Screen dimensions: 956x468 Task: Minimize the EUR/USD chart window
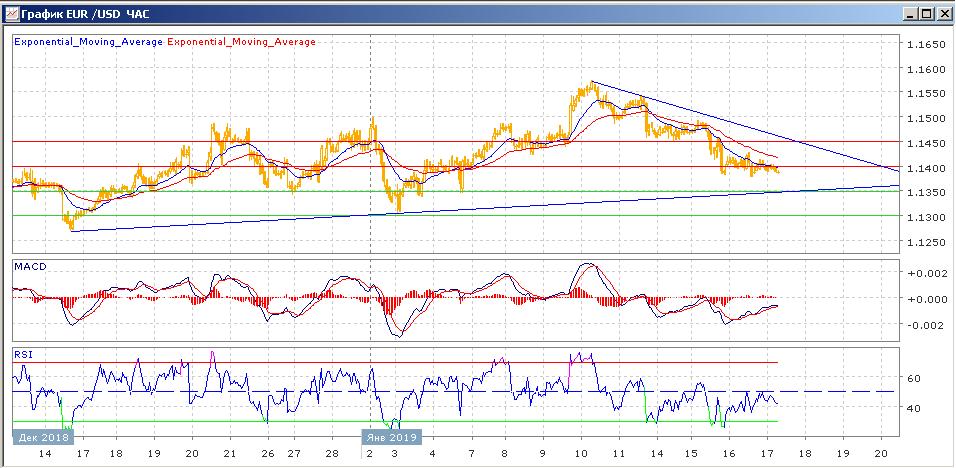(x=911, y=14)
